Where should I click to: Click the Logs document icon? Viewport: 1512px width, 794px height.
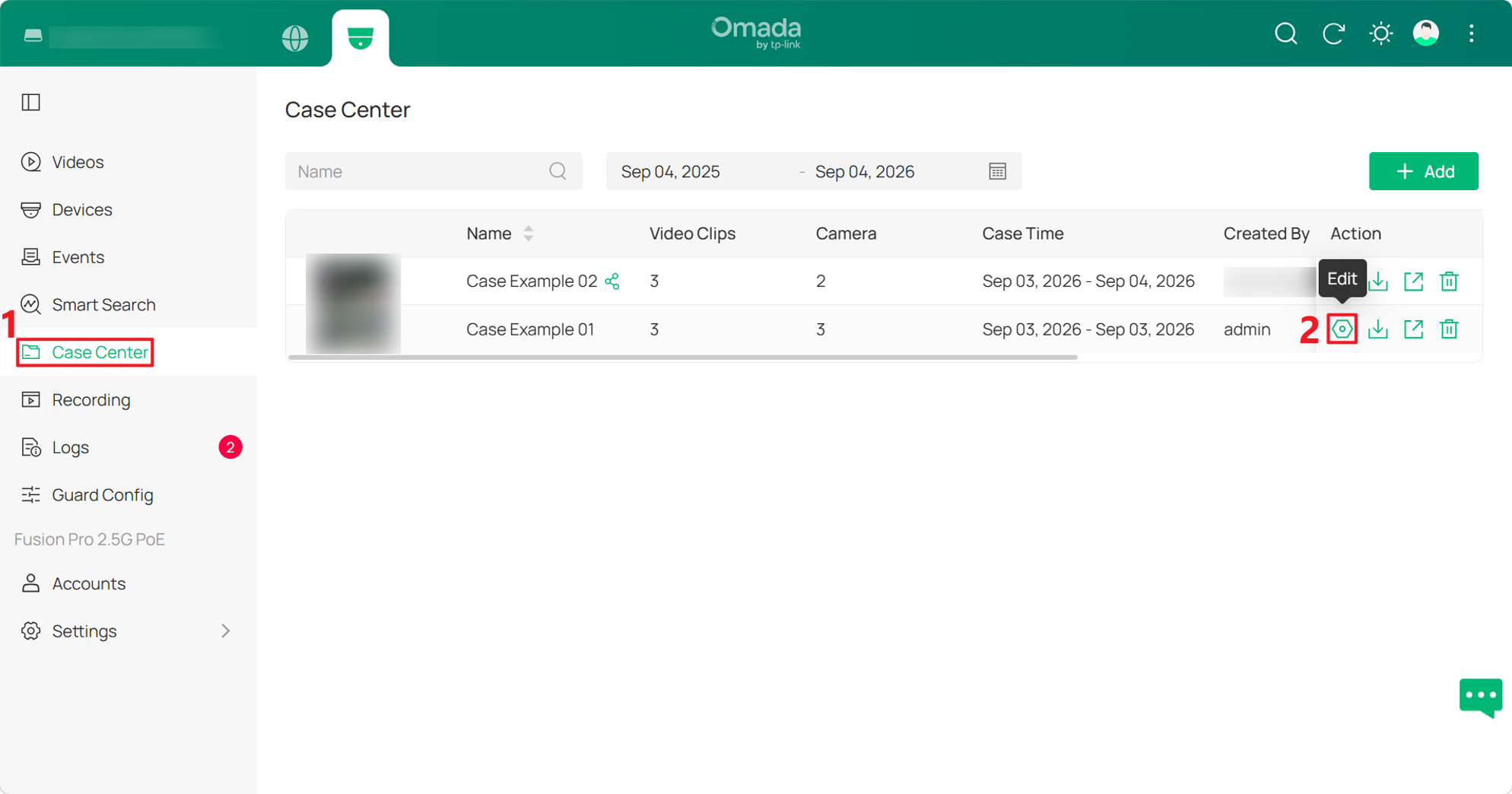tap(30, 447)
